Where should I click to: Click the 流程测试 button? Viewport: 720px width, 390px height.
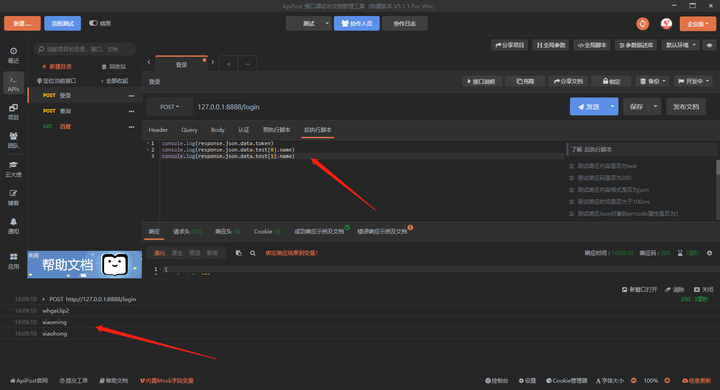pyautogui.click(x=62, y=23)
